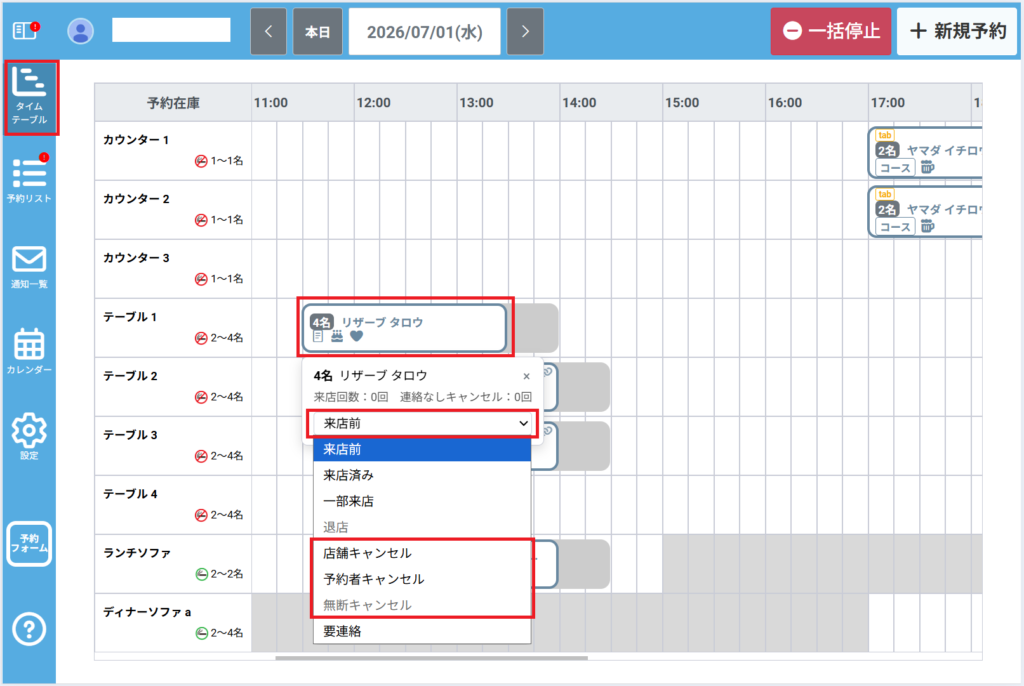Image resolution: width=1024 pixels, height=686 pixels.
Task: Click the horizontal timetable scrollbar
Action: click(431, 658)
